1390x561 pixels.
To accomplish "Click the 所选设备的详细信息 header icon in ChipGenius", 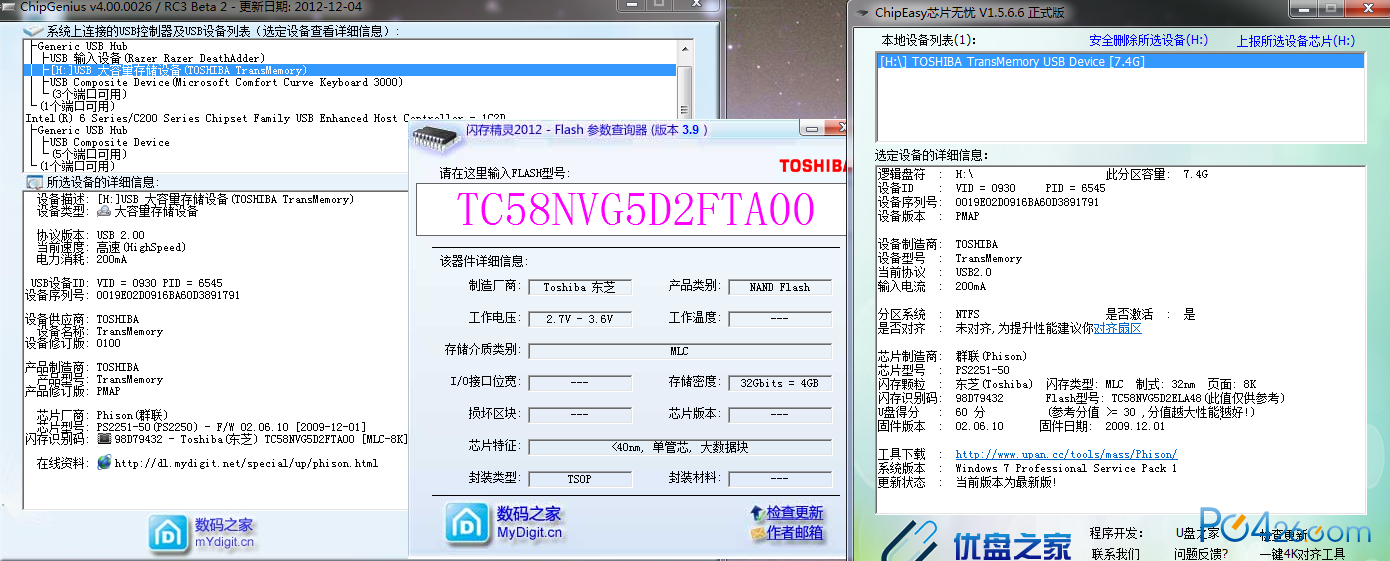I will tap(33, 182).
